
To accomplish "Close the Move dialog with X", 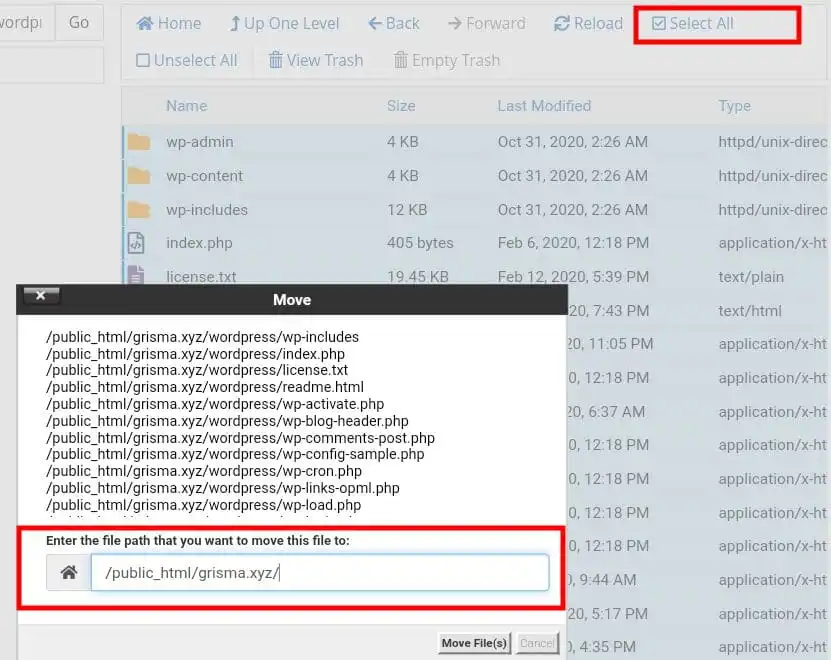I will click(41, 296).
